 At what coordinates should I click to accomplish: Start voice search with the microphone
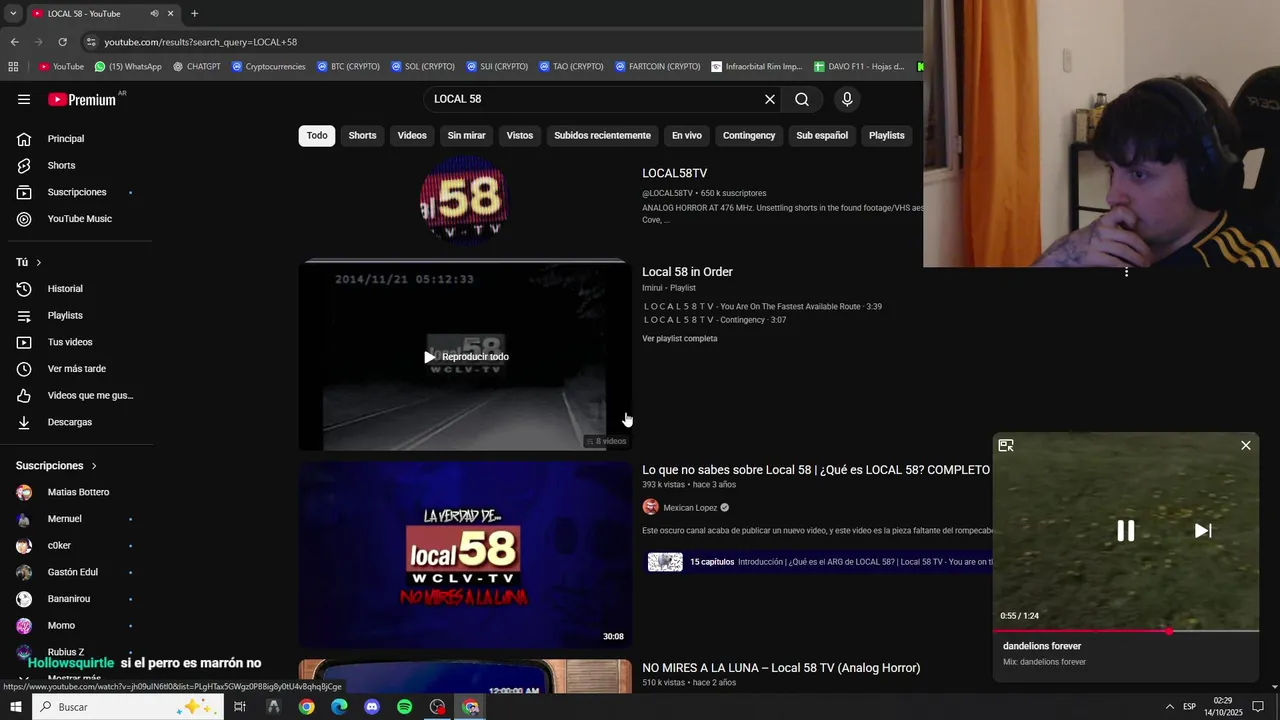(847, 99)
